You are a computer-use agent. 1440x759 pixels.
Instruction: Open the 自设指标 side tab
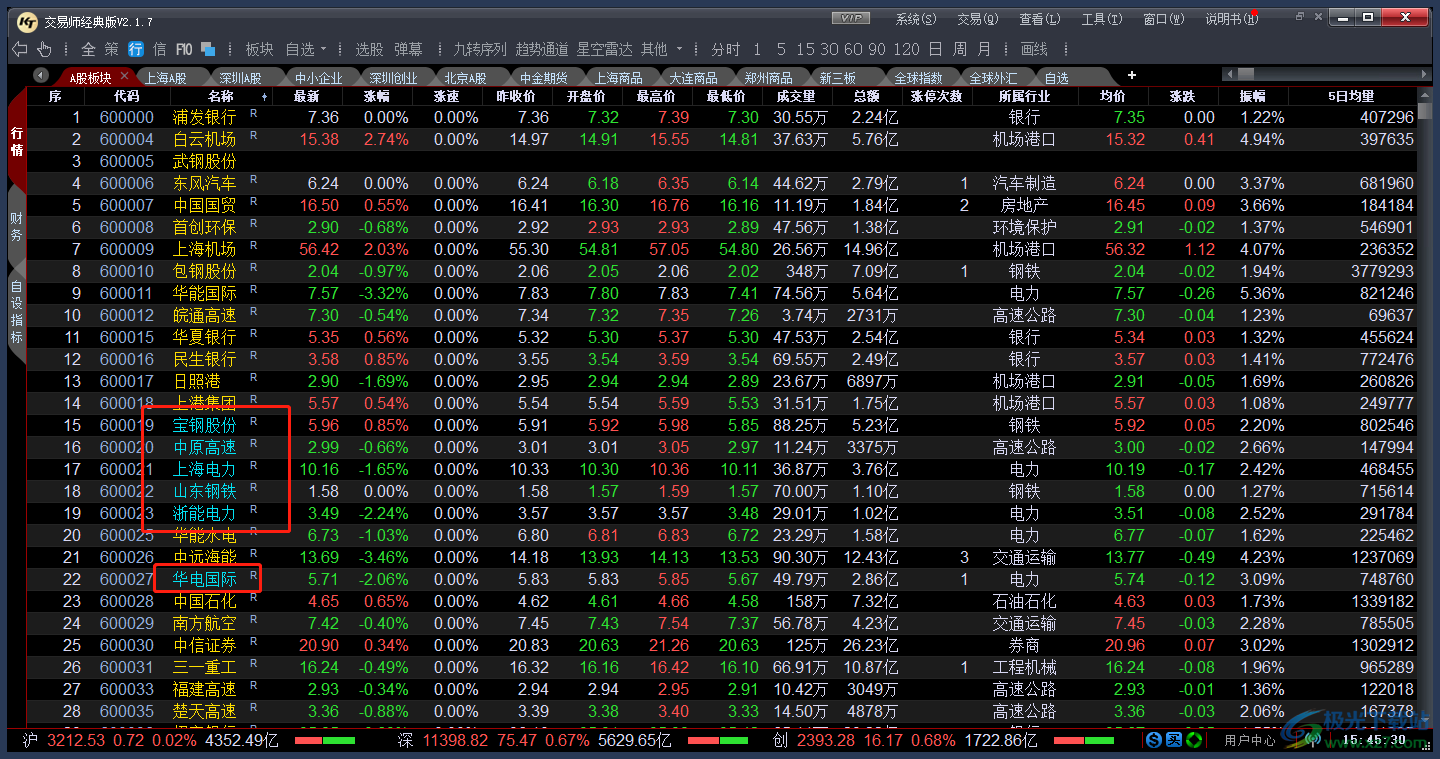click(16, 312)
